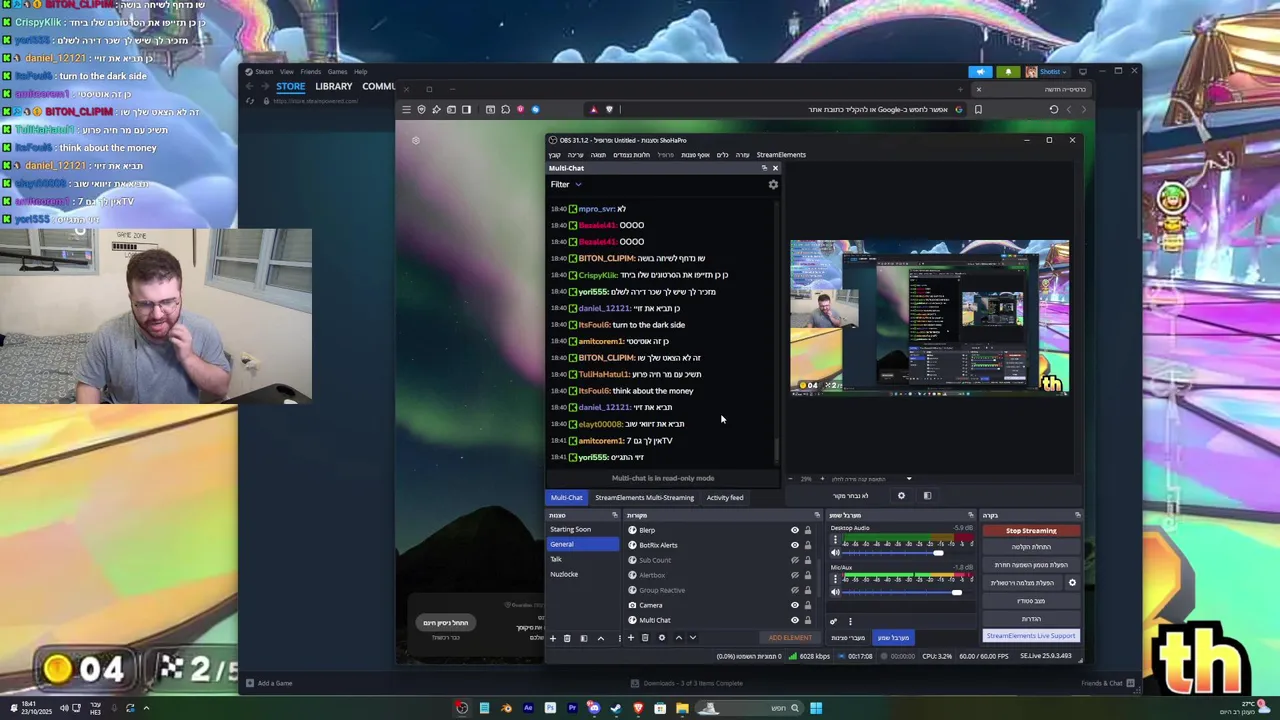Viewport: 1280px width, 720px height.
Task: Click ADD ELEMENT button
Action: pyautogui.click(x=790, y=638)
